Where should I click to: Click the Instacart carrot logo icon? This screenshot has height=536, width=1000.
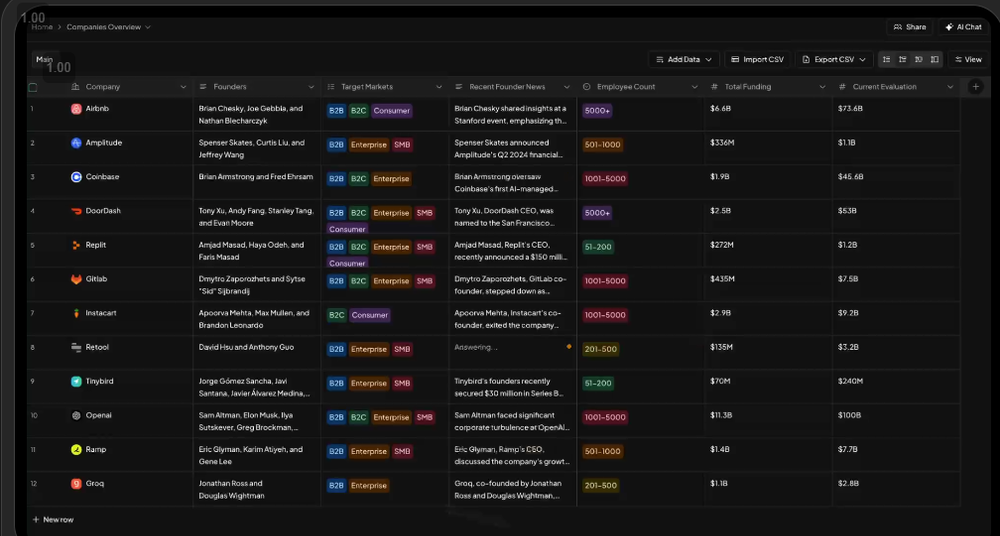(x=76, y=313)
